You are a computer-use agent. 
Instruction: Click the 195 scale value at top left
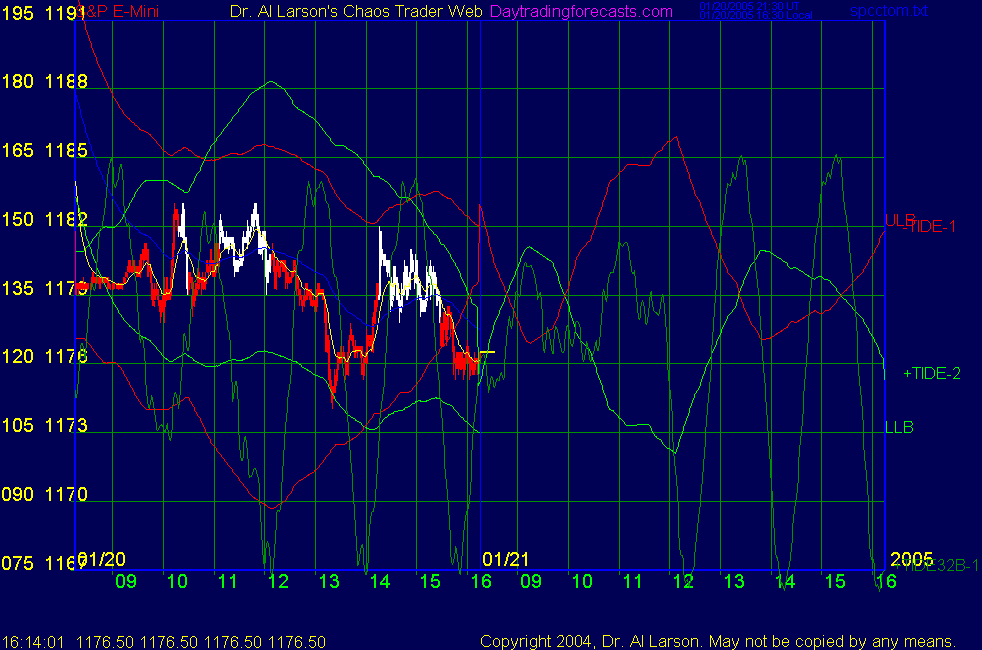18,12
